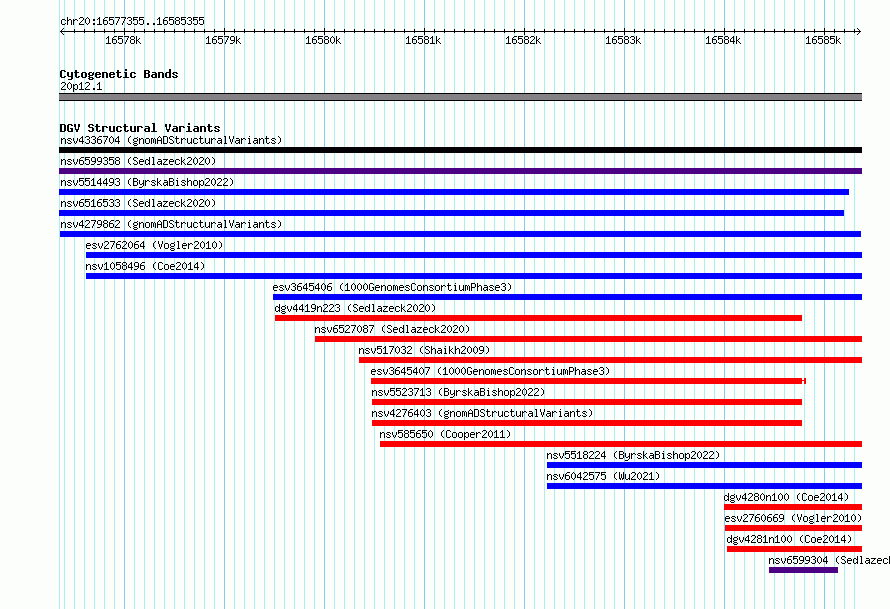Image resolution: width=890 pixels, height=609 pixels.
Task: Click short purple bar under nsv6599304
Action: point(803,570)
